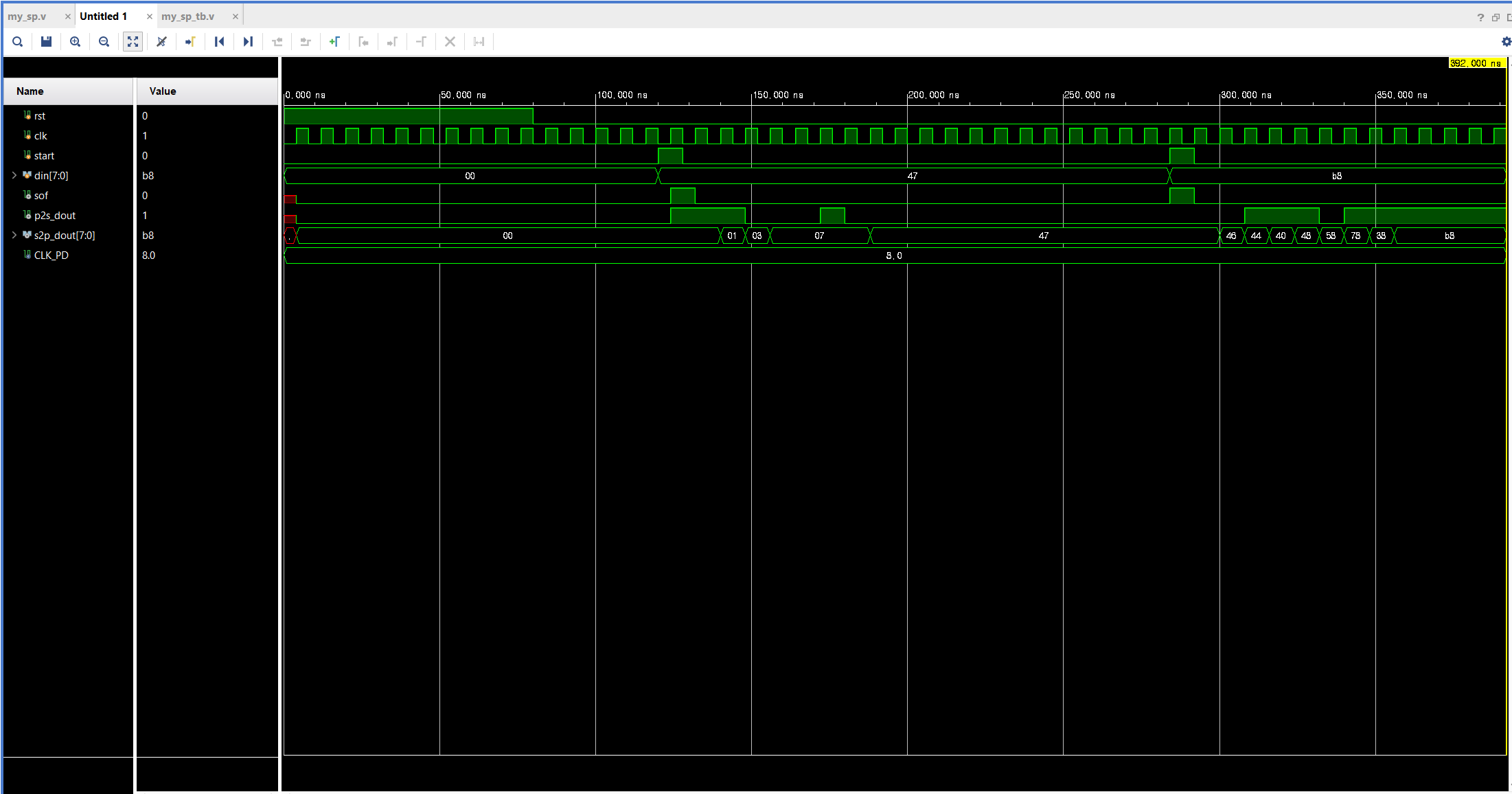Select the p2s_dout signal
This screenshot has height=794, width=1512.
coord(55,216)
